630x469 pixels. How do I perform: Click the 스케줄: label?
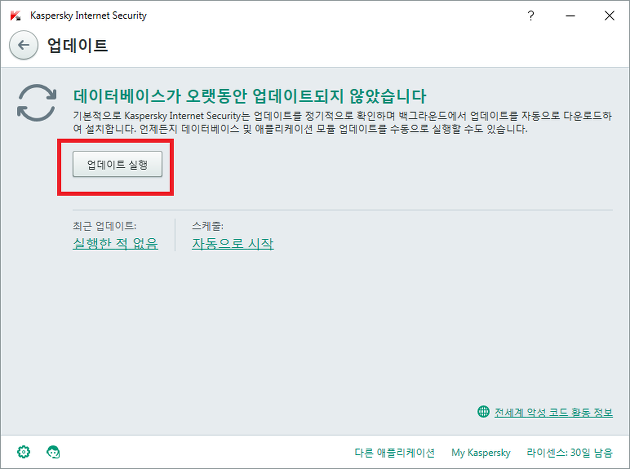tap(207, 226)
